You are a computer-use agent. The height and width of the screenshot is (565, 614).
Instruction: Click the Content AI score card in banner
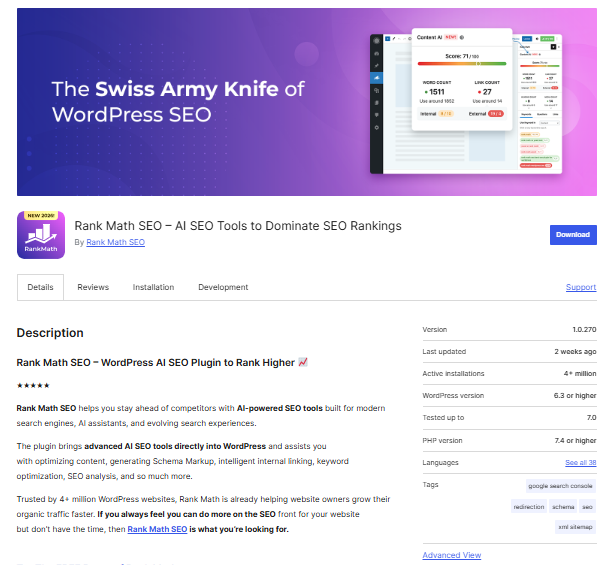pyautogui.click(x=462, y=79)
